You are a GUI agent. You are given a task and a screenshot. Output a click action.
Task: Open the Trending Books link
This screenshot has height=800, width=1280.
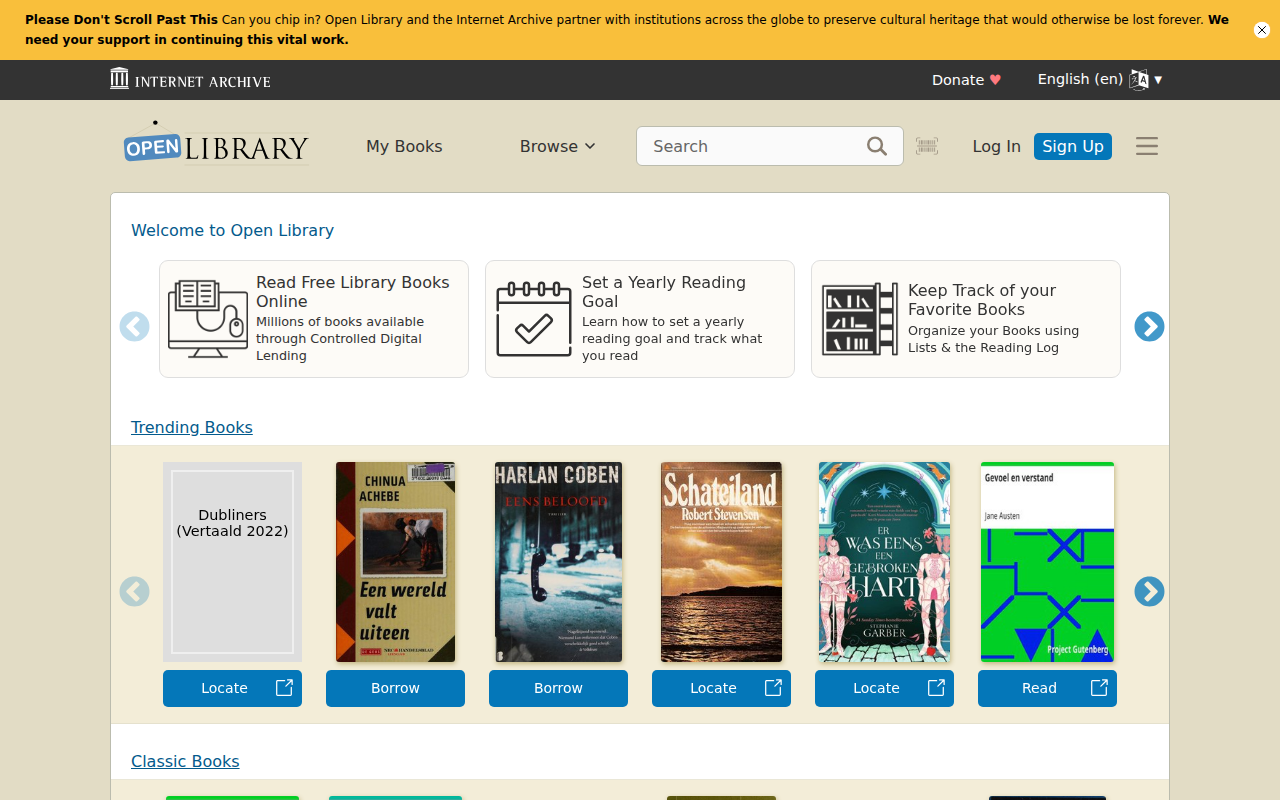(192, 427)
